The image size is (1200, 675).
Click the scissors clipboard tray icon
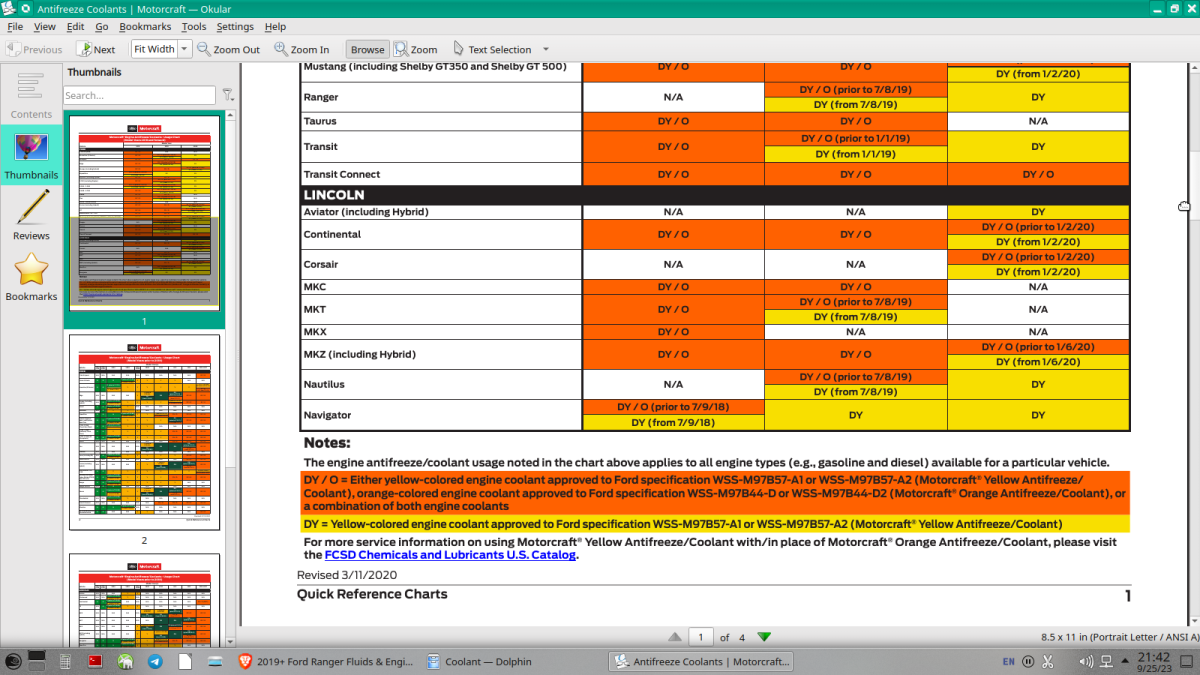click(1048, 661)
